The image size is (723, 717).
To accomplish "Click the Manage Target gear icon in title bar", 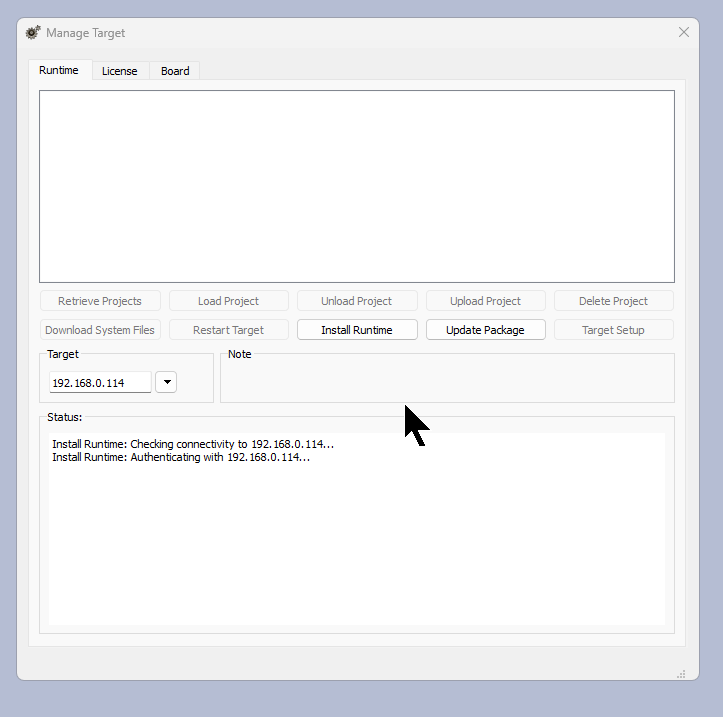I will [x=33, y=32].
